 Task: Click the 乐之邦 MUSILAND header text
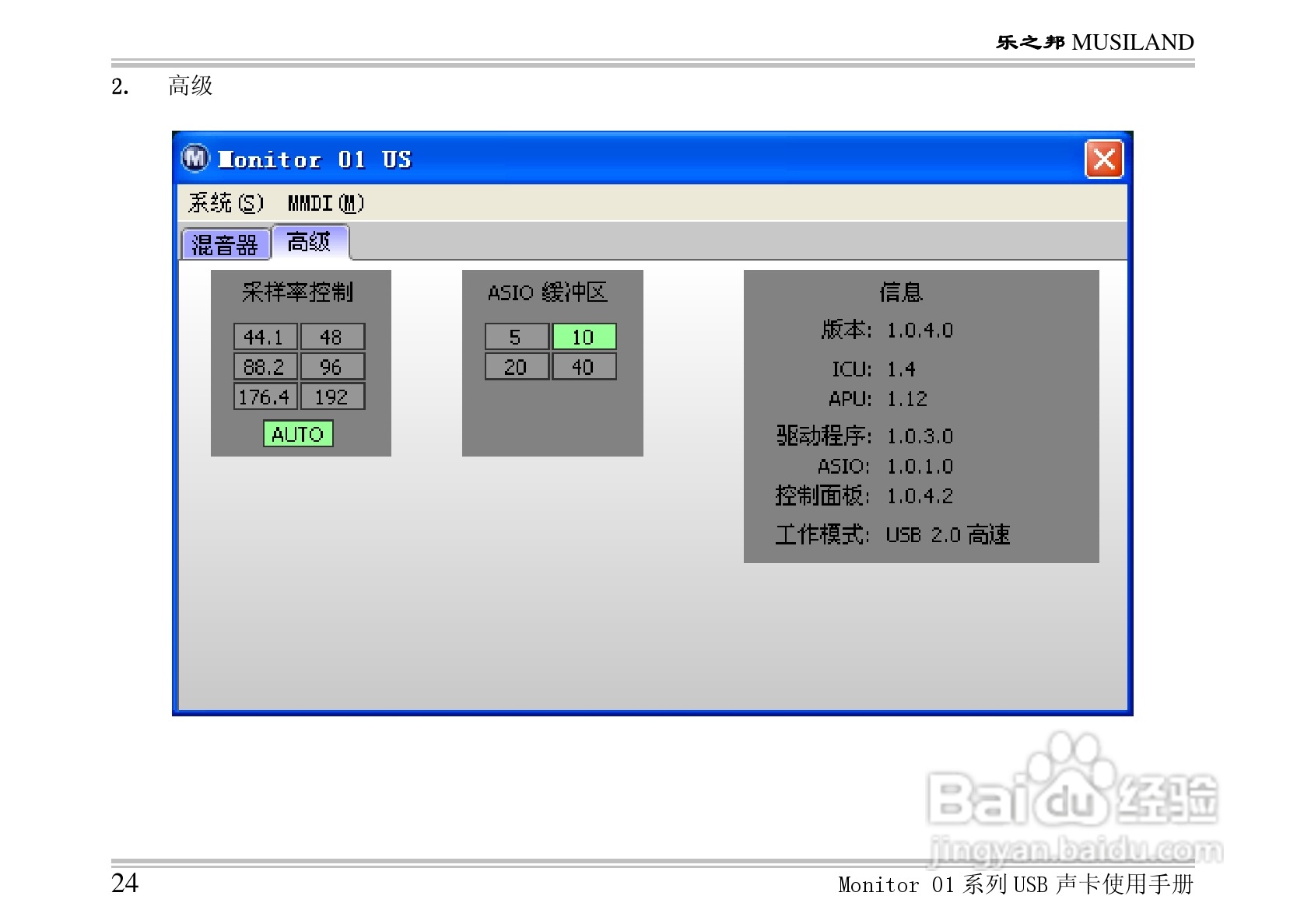pyautogui.click(x=1095, y=42)
